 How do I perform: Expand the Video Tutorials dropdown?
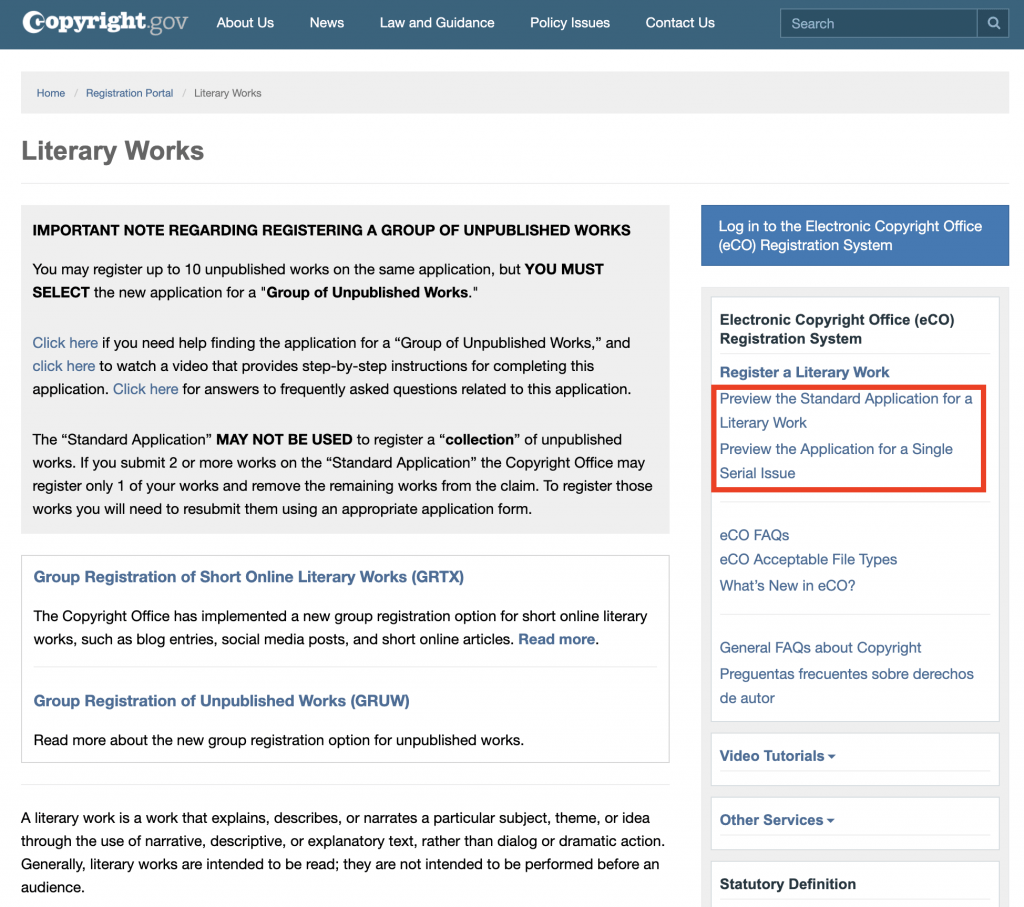point(777,756)
